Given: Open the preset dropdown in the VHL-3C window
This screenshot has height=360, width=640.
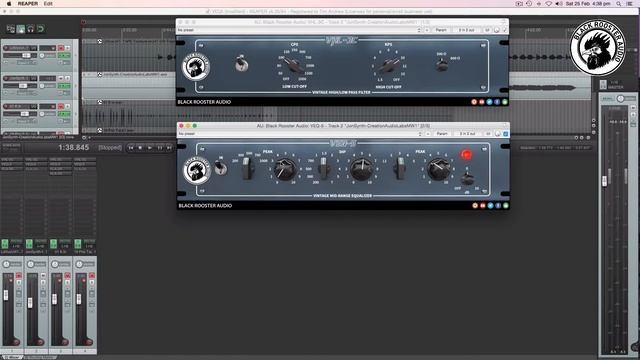Looking at the screenshot, I should tap(299, 30).
